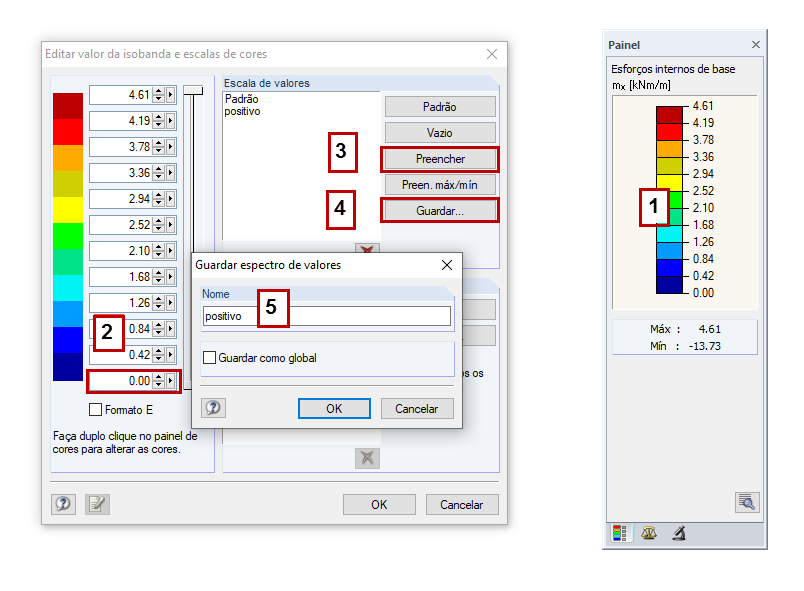Screen dimensions: 804x591
Task: Click the delete X icon under the lower list
Action: 367,458
